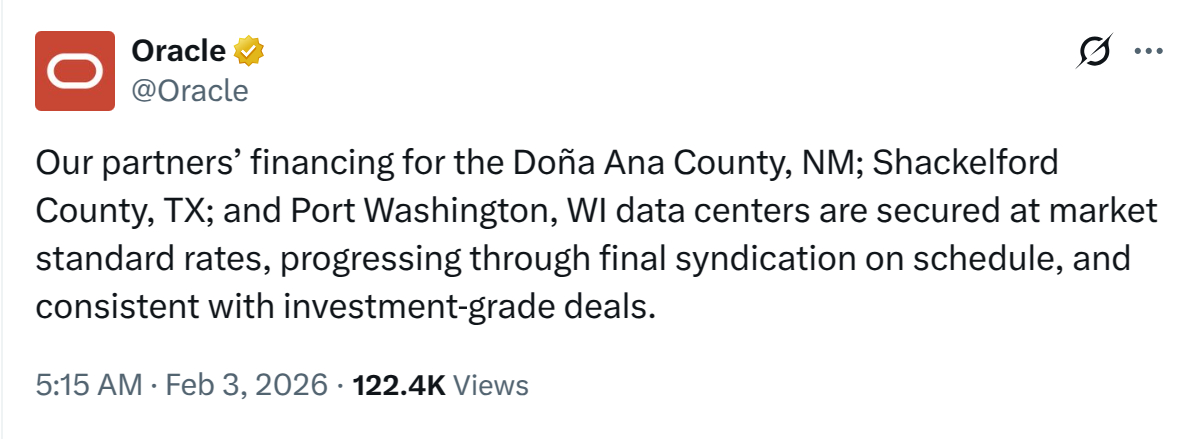The width and height of the screenshot is (1197, 439).
Task: Click the 122.4K view count number
Action: (x=400, y=385)
